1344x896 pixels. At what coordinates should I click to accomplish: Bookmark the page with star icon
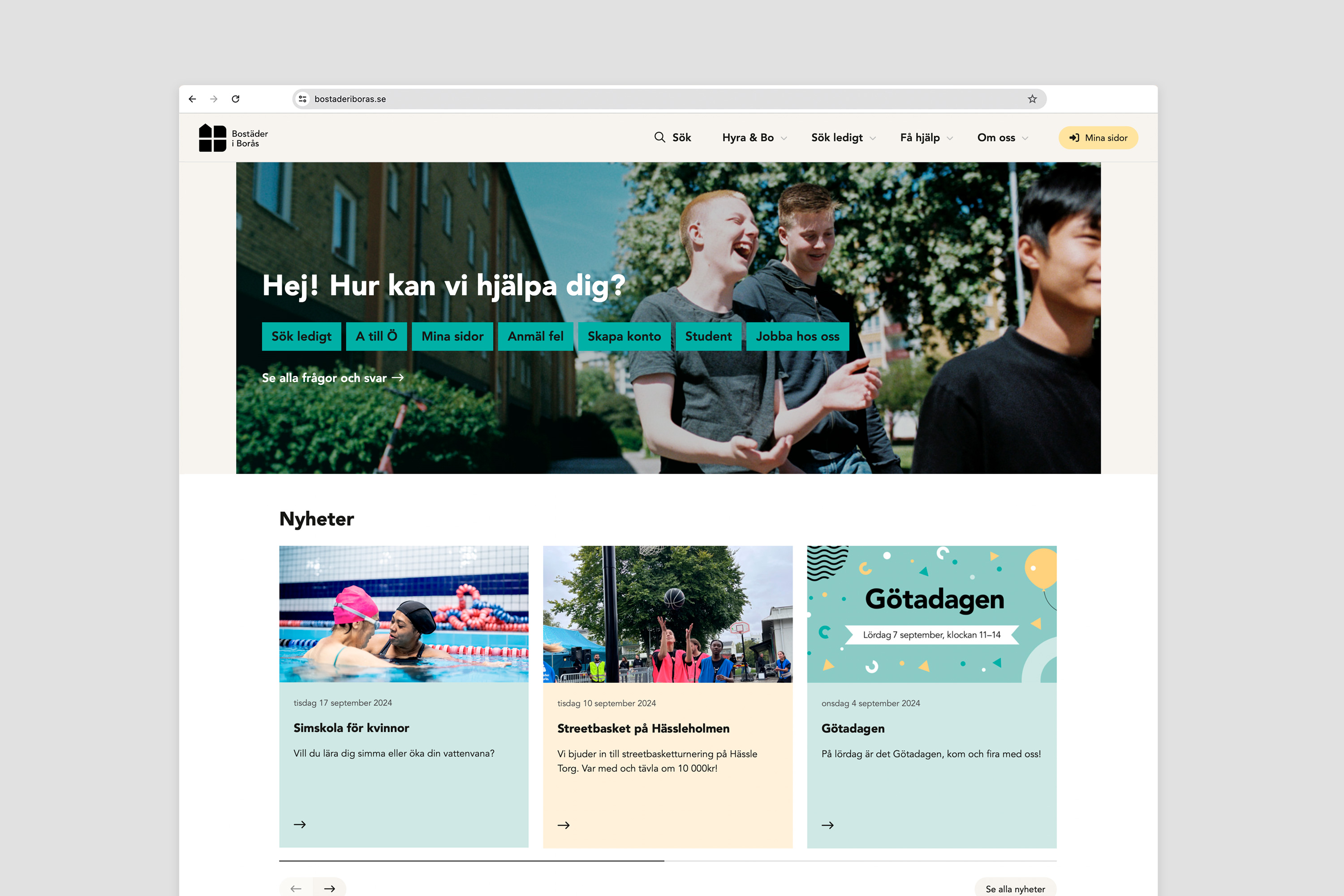tap(1032, 99)
